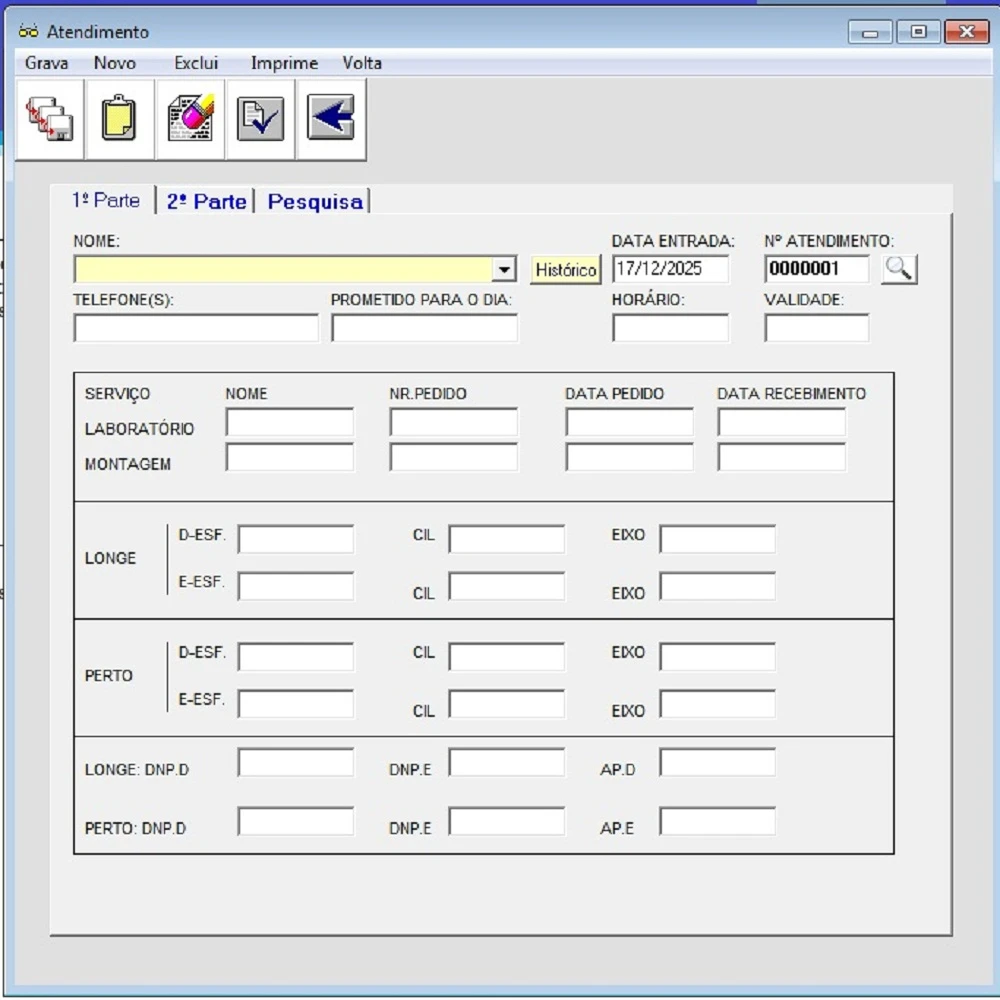Click the Volta back arrow icon
Screen dimensions: 1000x1000
point(330,119)
